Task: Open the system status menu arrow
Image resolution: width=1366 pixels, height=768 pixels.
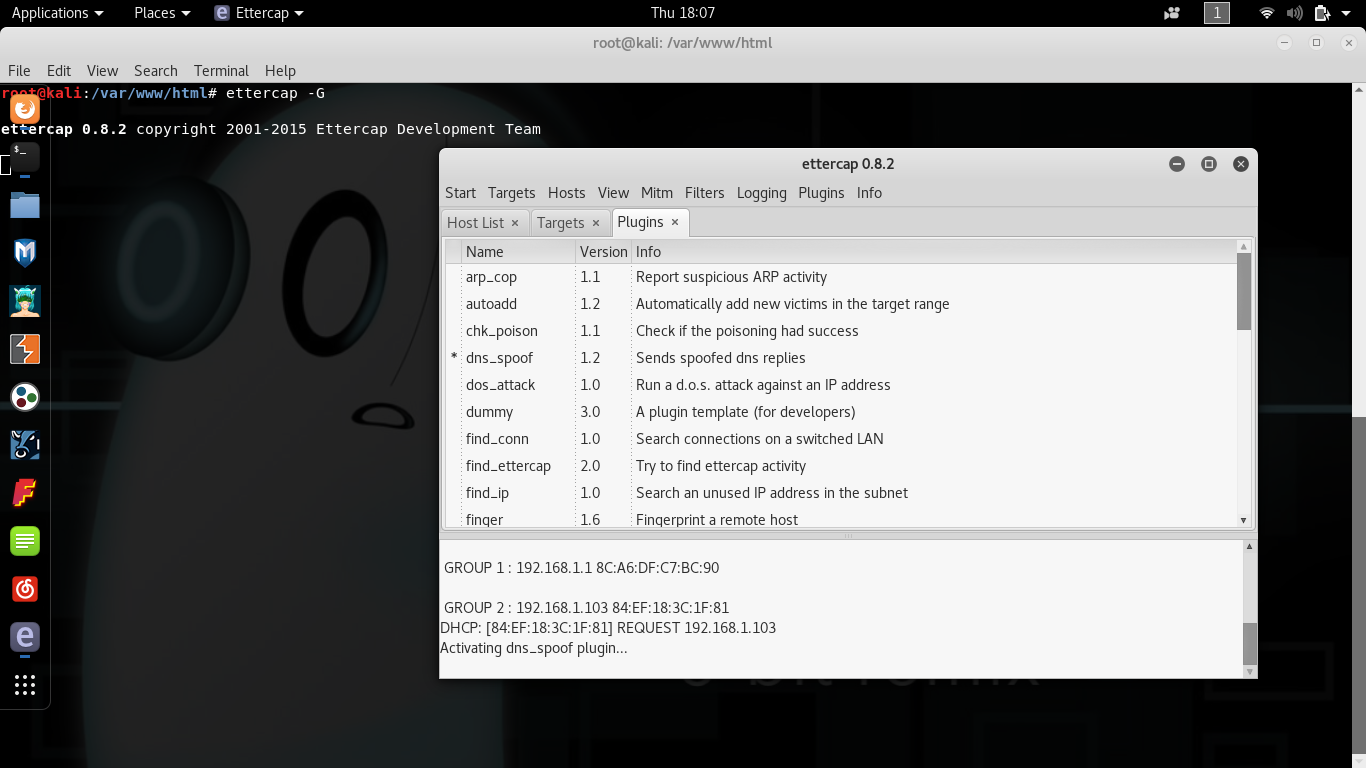Action: (x=1346, y=13)
